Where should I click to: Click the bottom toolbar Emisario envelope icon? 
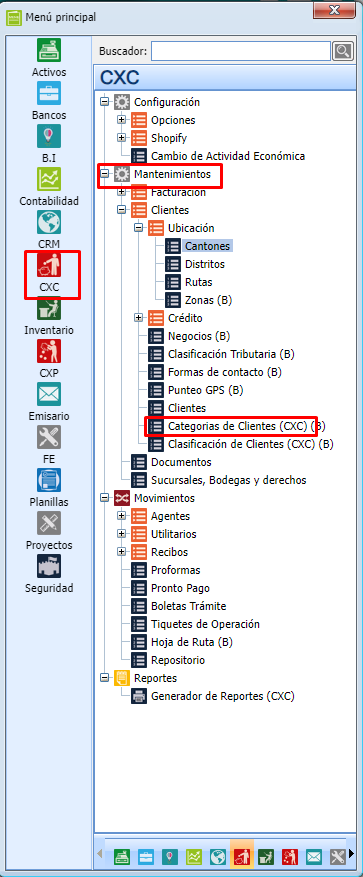(x=314, y=856)
